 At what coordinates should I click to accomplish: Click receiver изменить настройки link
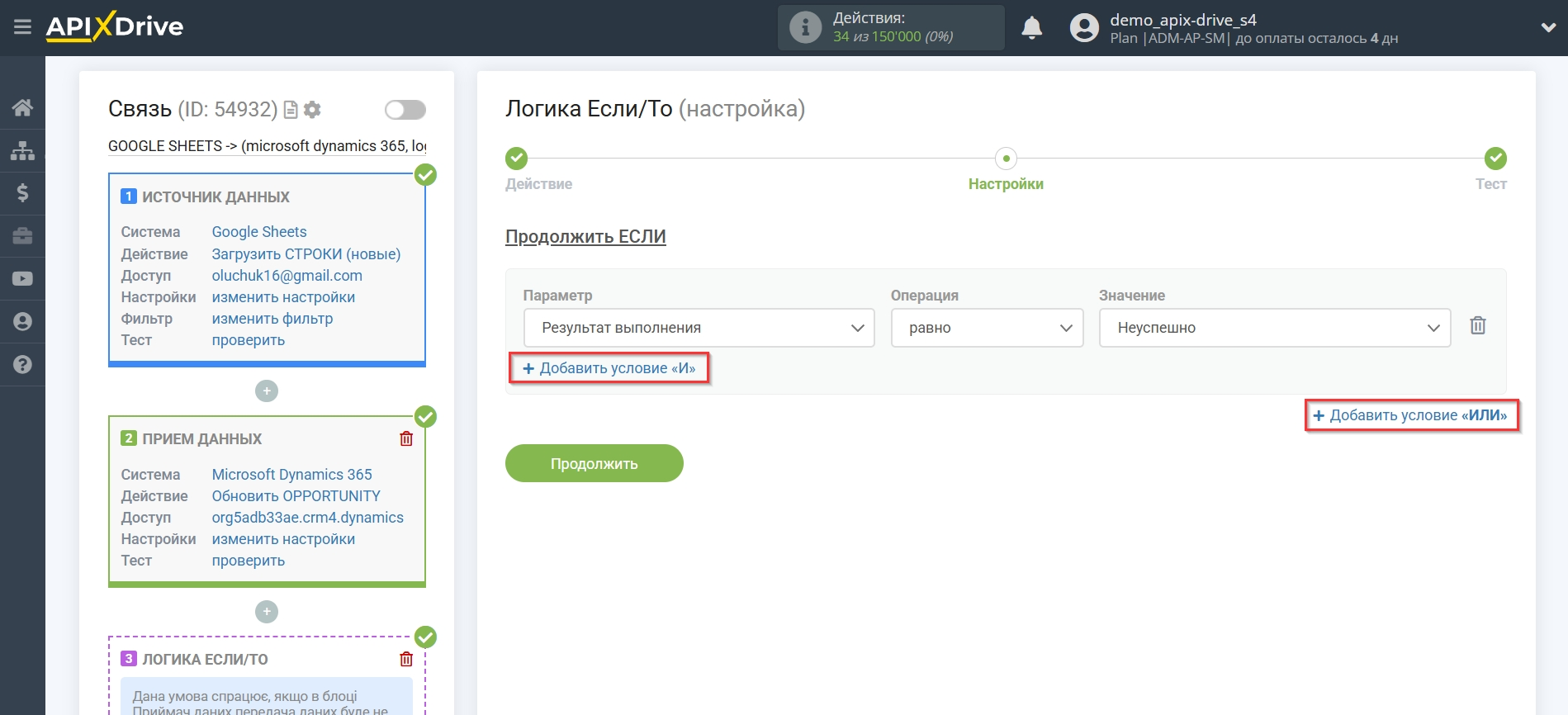(x=283, y=539)
